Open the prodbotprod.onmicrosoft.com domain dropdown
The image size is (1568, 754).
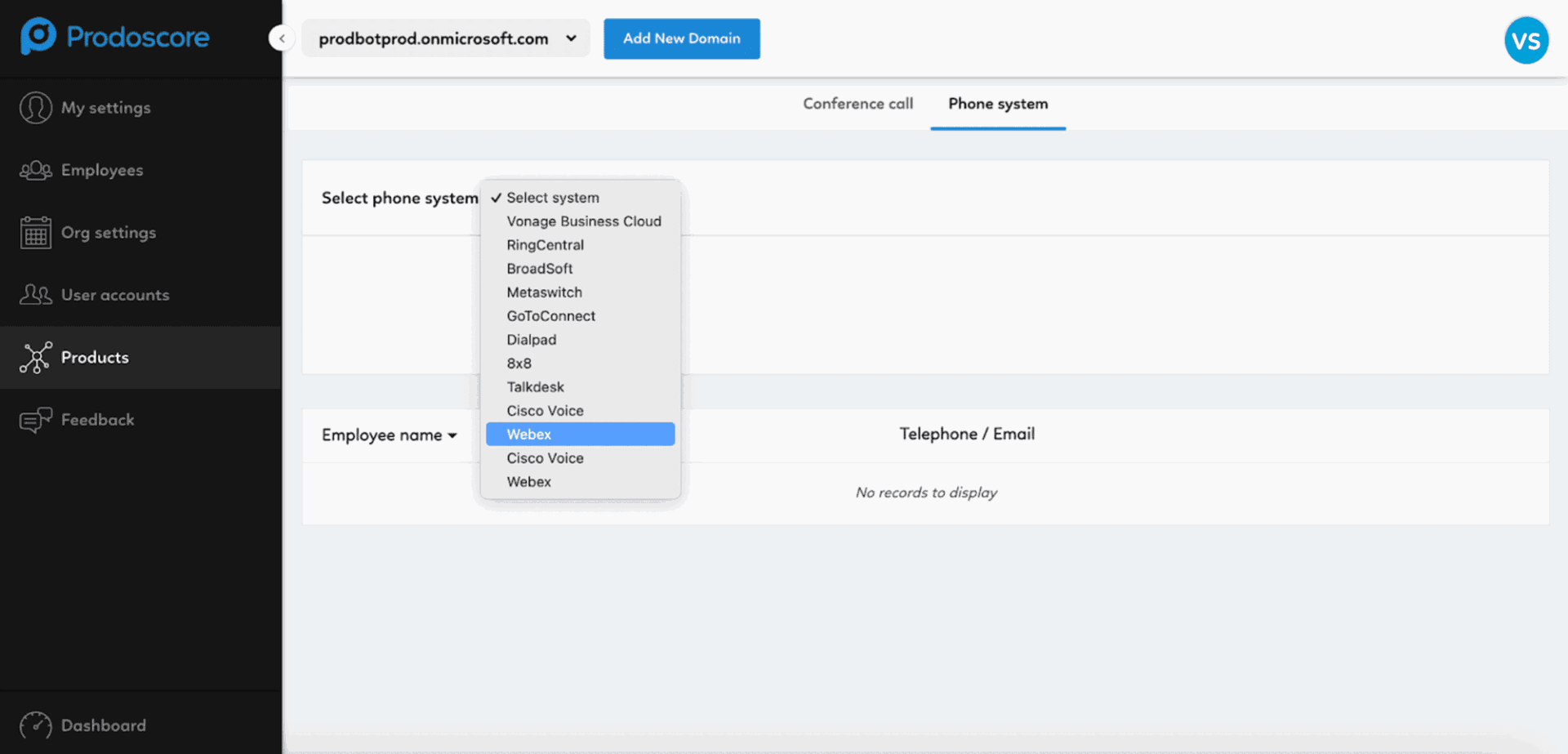pyautogui.click(x=446, y=38)
